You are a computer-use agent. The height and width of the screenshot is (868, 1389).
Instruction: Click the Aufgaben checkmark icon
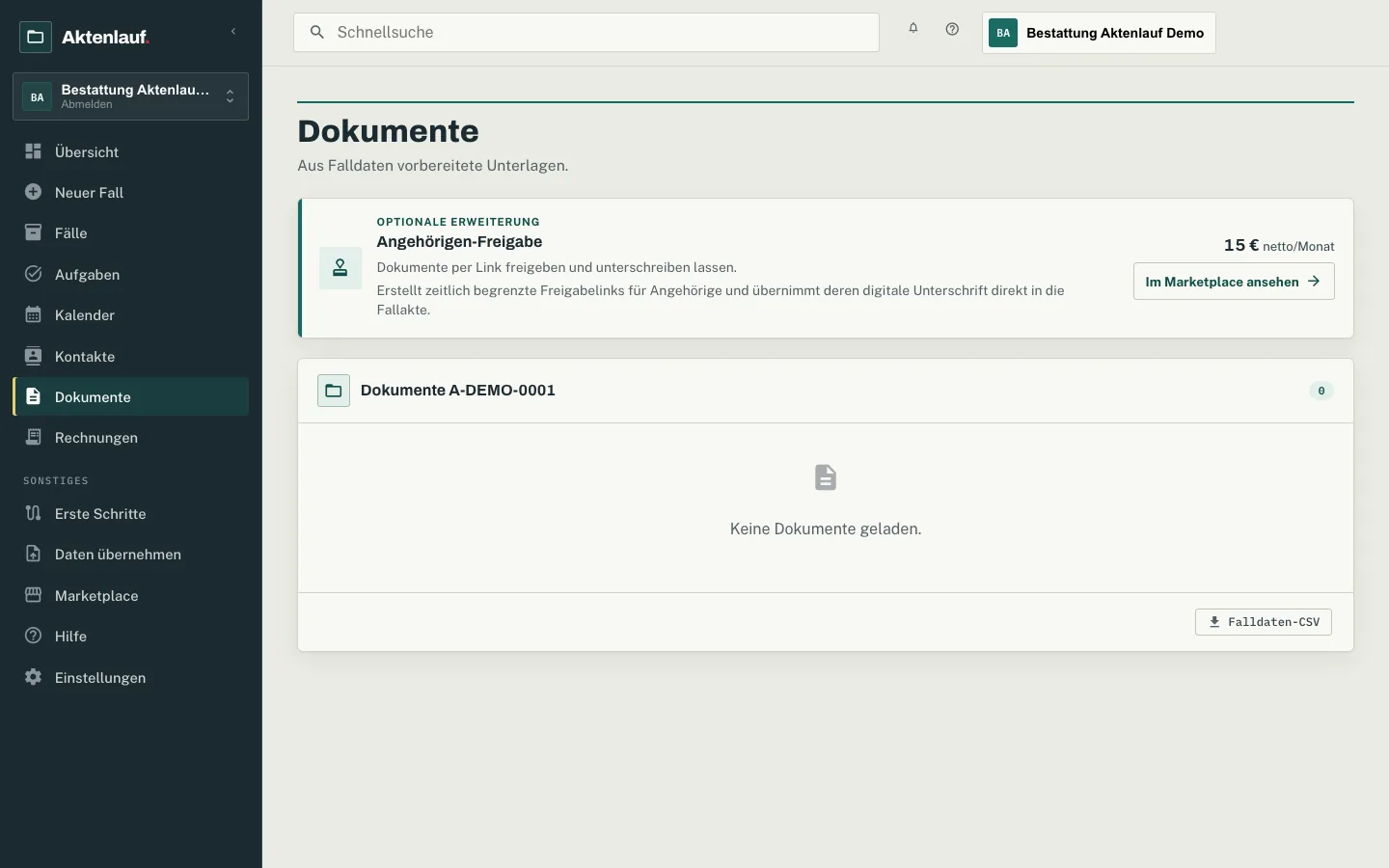(33, 274)
